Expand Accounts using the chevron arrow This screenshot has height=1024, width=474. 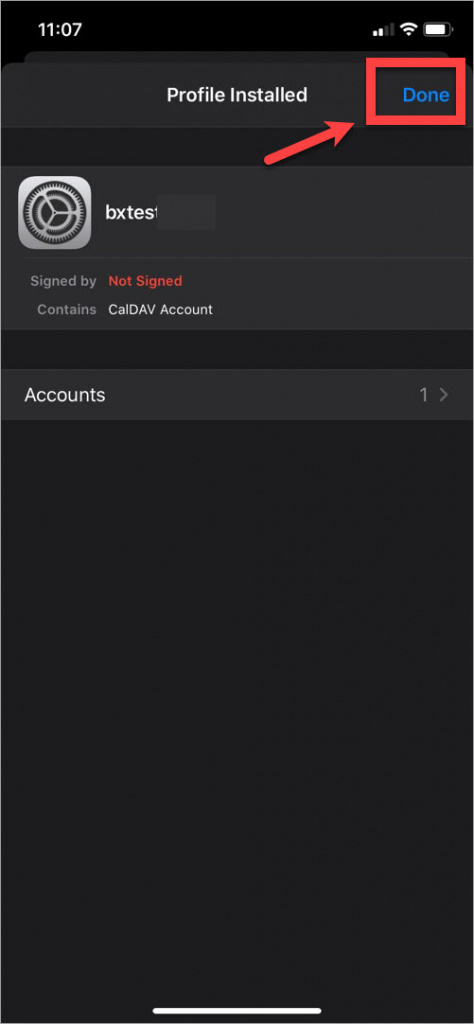click(445, 394)
